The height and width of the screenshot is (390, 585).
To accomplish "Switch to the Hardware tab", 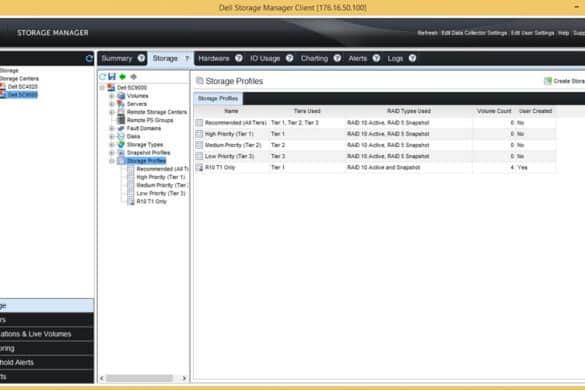I will tap(214, 59).
